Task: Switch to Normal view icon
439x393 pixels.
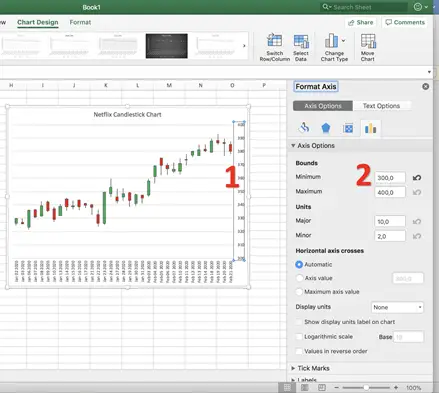Action: [287, 388]
